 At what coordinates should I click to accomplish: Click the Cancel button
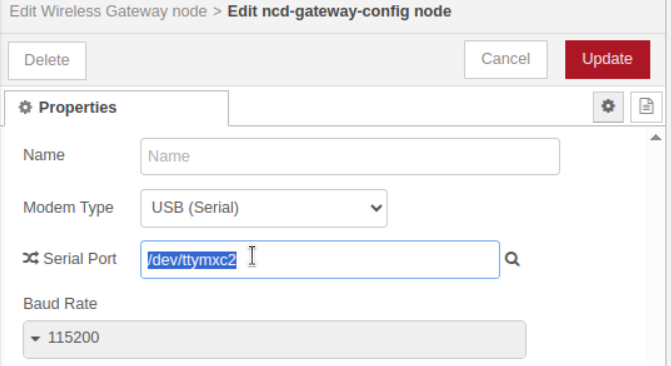505,60
